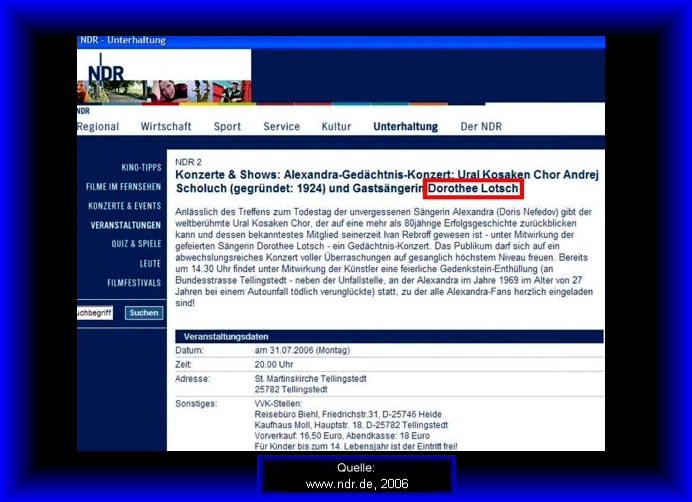Select Filme im Fernsehen sidebar link
Image resolution: width=692 pixels, height=502 pixels.
click(123, 186)
